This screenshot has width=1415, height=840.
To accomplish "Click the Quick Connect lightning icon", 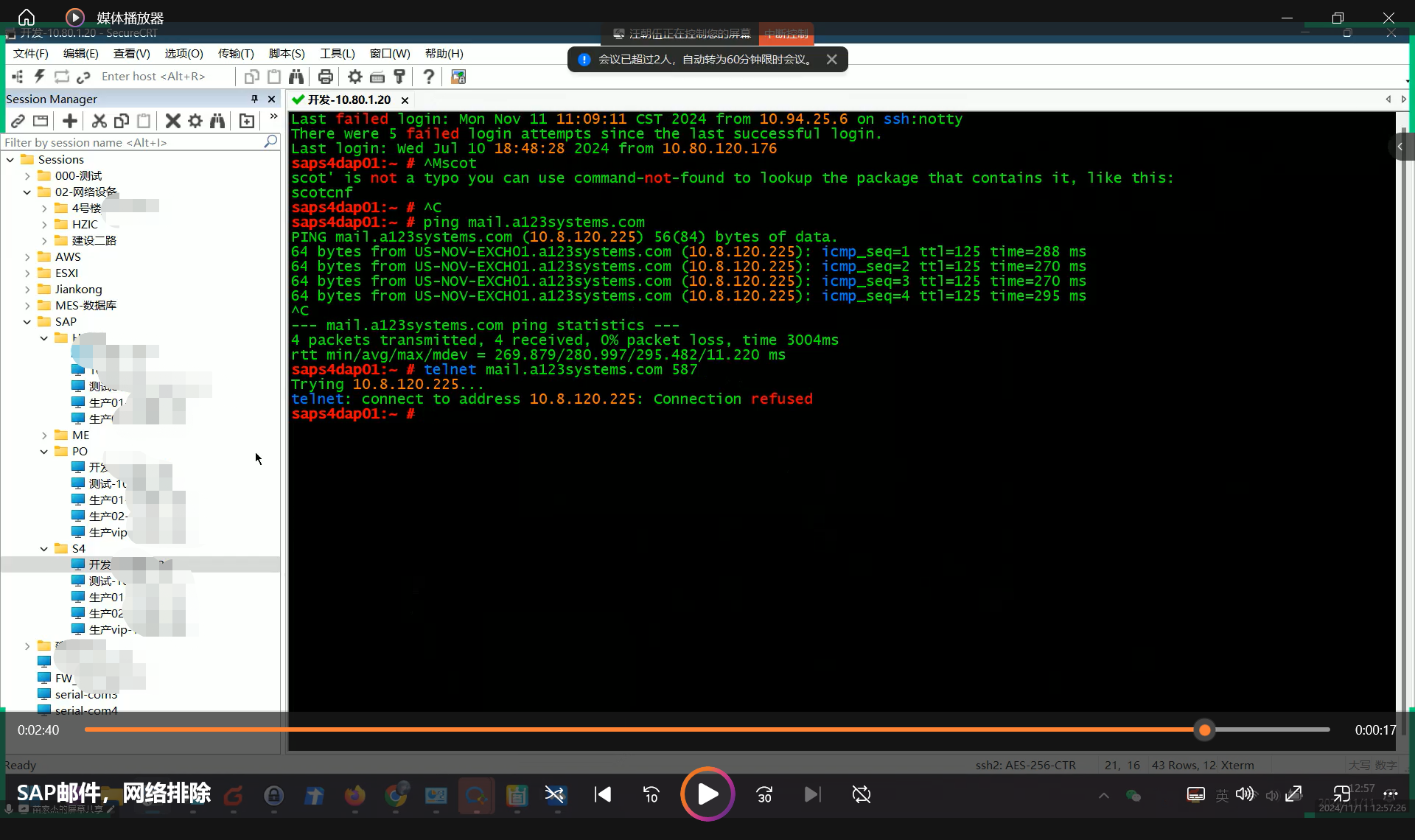I will point(40,76).
